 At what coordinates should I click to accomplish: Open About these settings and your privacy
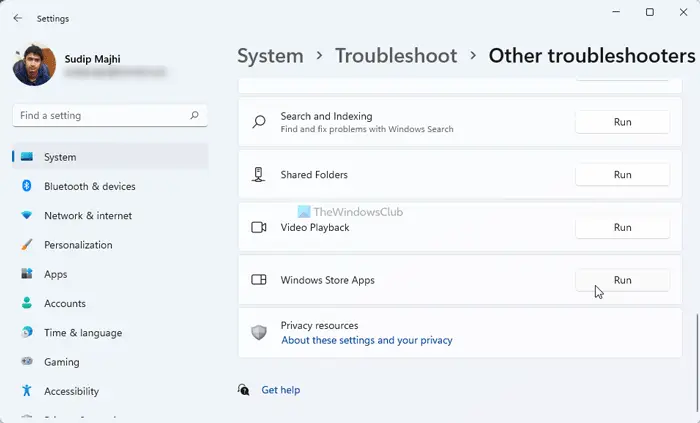pos(367,340)
